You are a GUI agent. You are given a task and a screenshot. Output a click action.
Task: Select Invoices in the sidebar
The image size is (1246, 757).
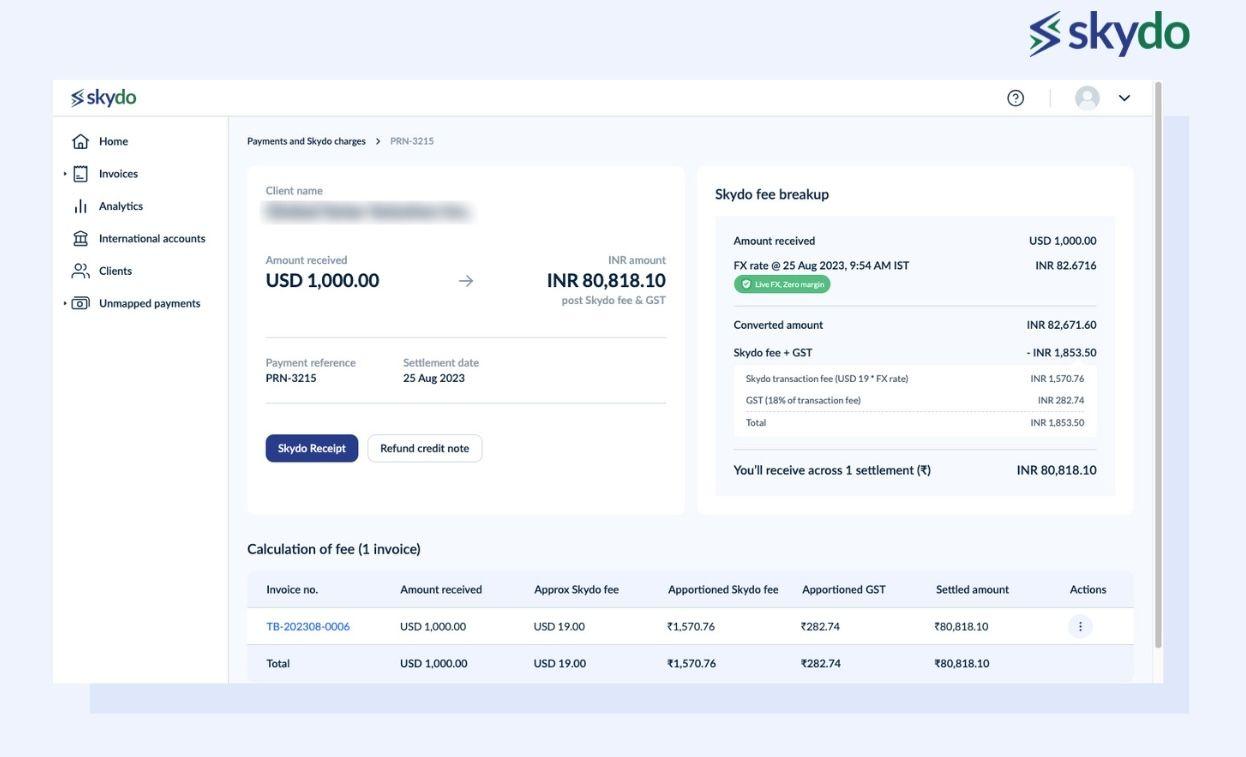117,172
